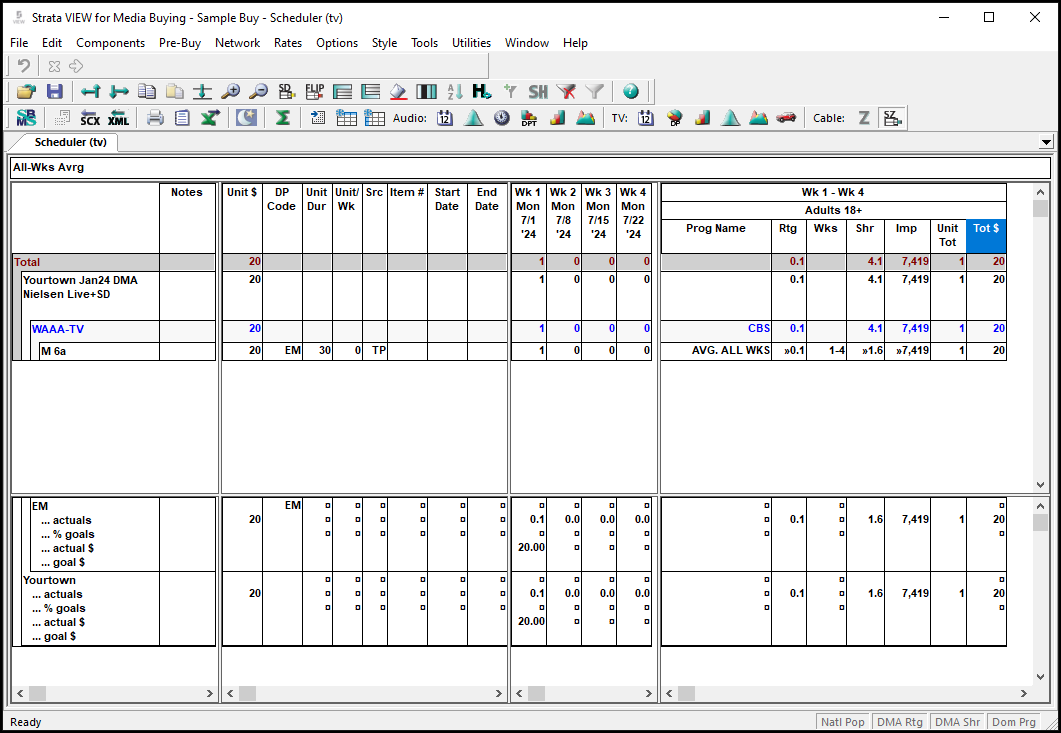Click the SD toolbar icon
Image resolution: width=1061 pixels, height=733 pixels.
[286, 91]
